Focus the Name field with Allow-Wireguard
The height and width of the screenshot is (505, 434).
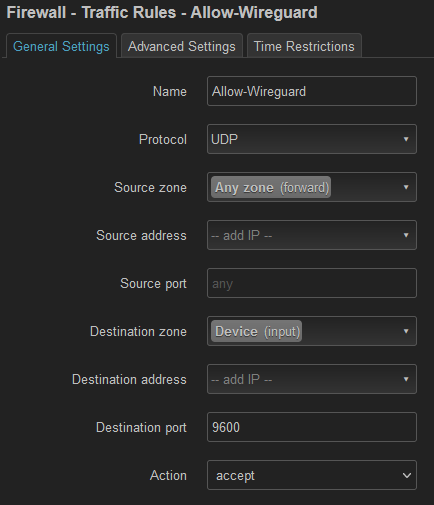pyautogui.click(x=312, y=91)
